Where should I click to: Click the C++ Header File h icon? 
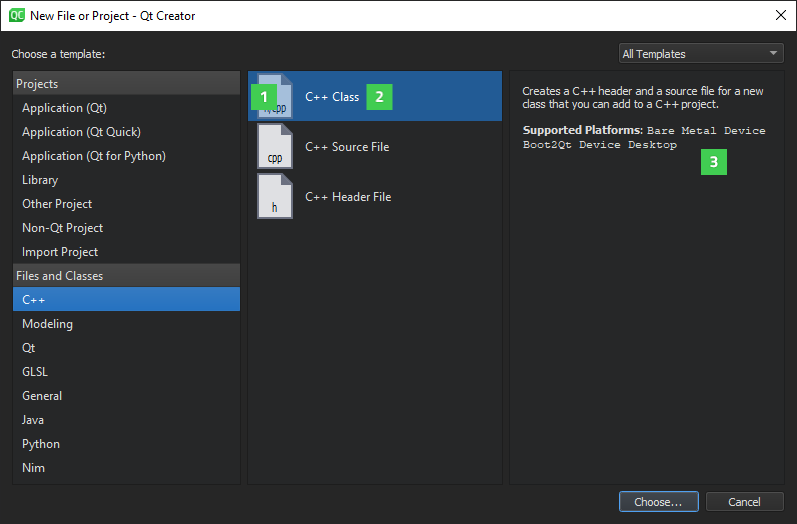pyautogui.click(x=275, y=197)
